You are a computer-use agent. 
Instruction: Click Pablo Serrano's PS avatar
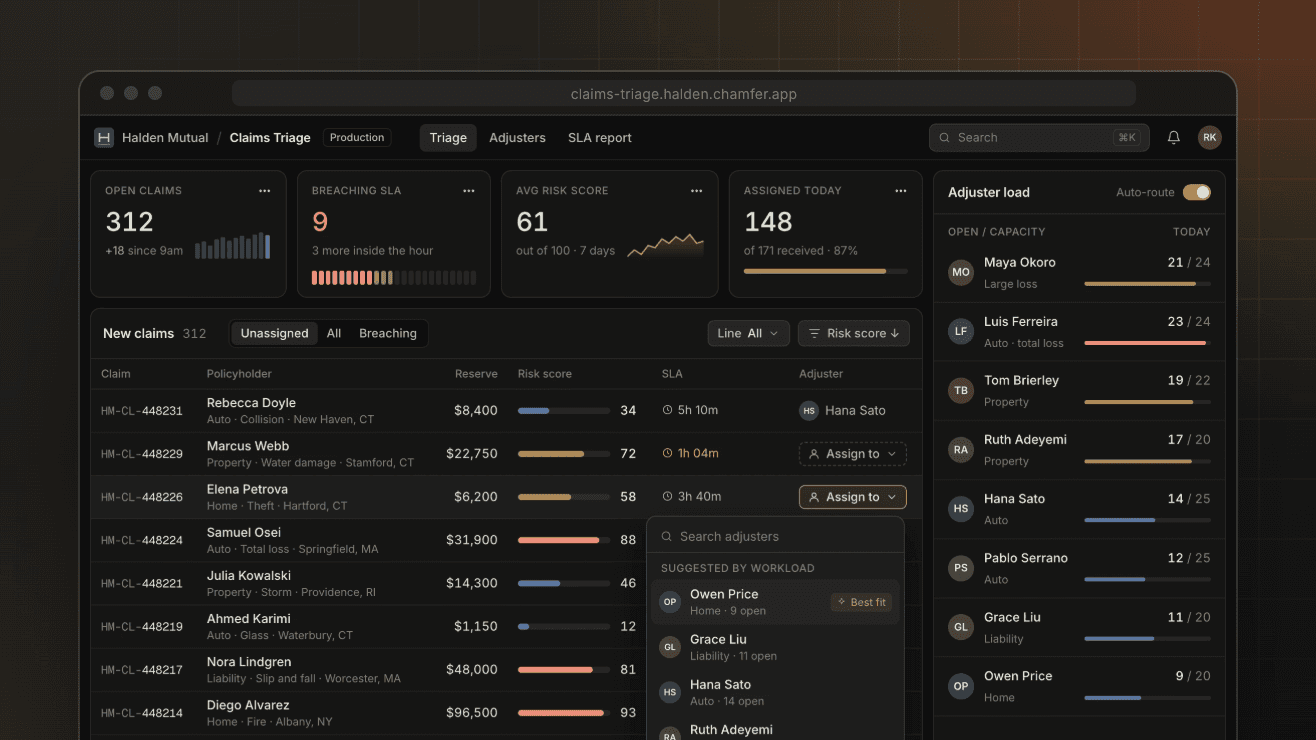click(961, 568)
